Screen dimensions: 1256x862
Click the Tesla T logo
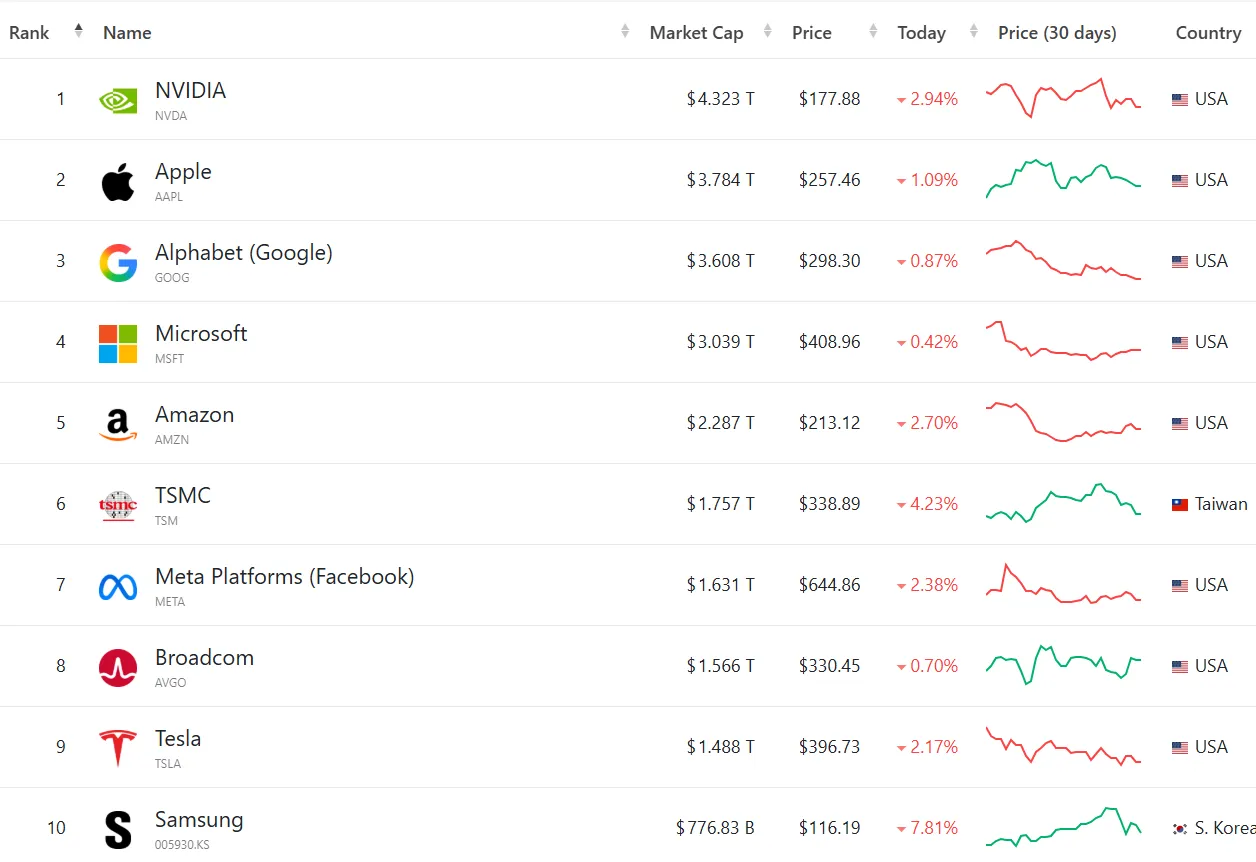pos(118,748)
